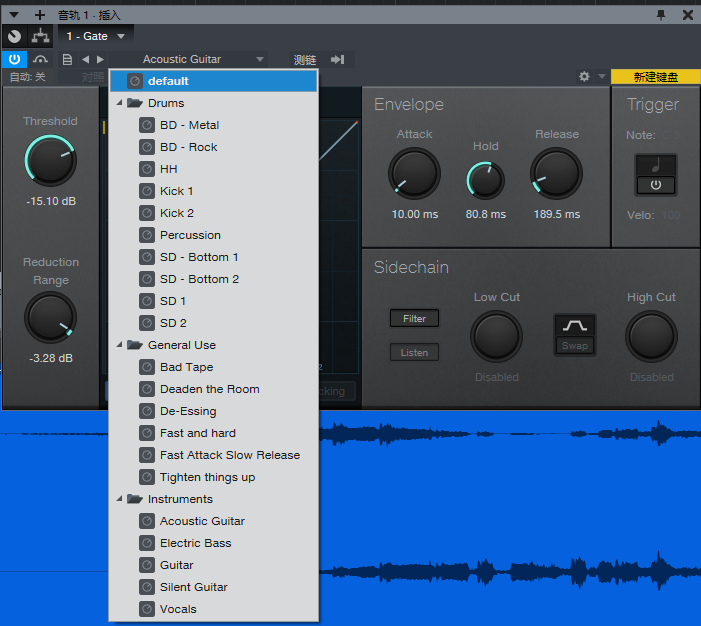This screenshot has width=701, height=626.
Task: Apply Tighten things up preset
Action: click(x=214, y=477)
